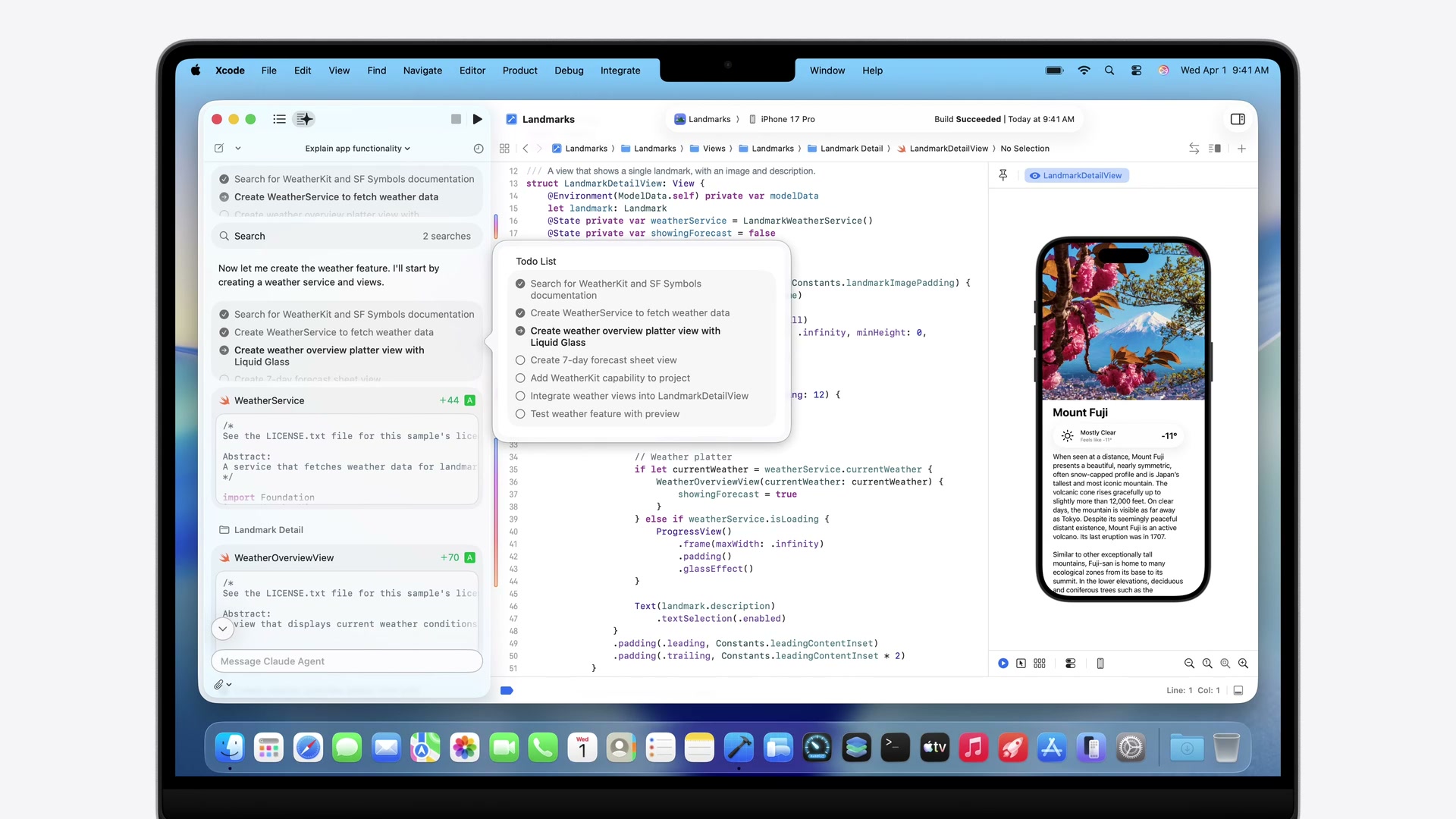This screenshot has height=819, width=1456.
Task: Click No Selection in the breadcrumb
Action: (x=1025, y=149)
